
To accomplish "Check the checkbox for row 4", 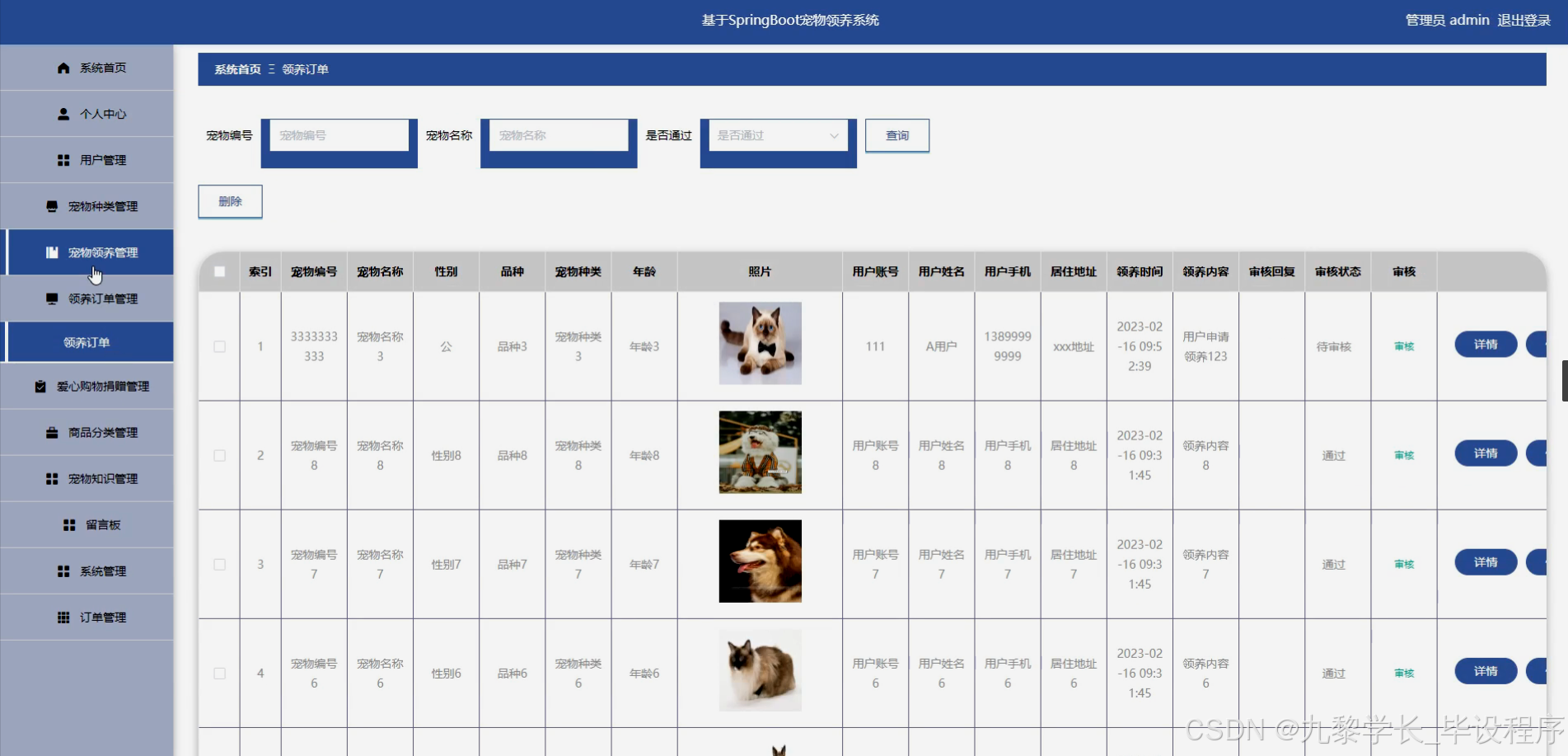I will (219, 673).
